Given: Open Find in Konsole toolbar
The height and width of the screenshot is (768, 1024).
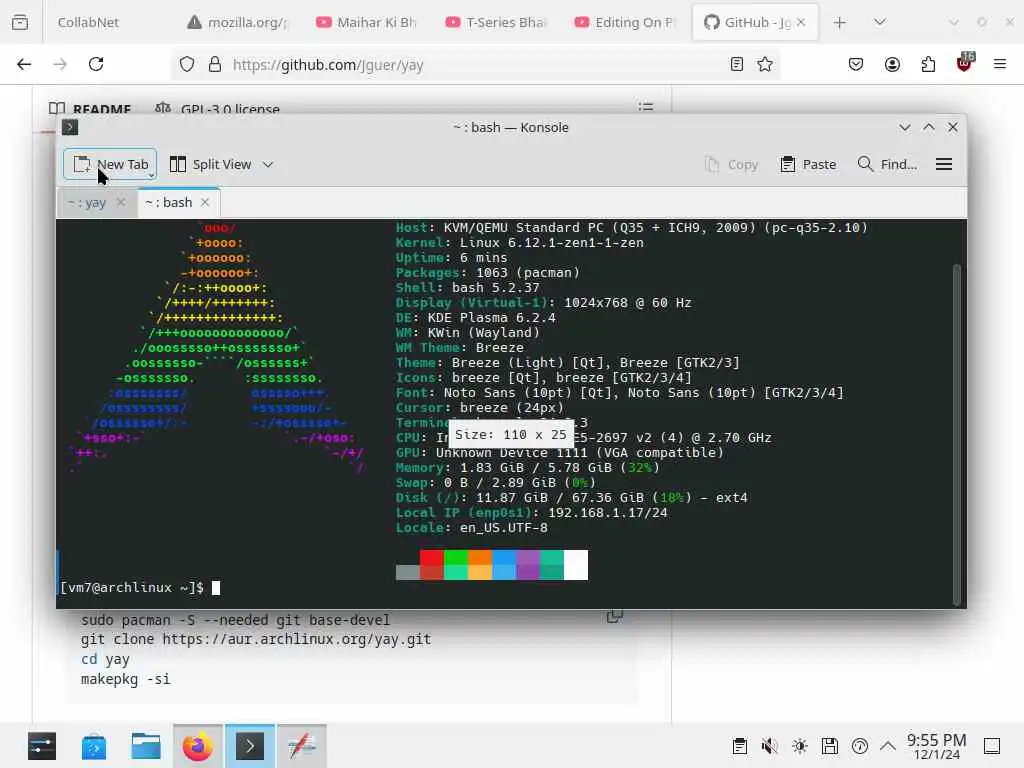Looking at the screenshot, I should click(x=887, y=165).
